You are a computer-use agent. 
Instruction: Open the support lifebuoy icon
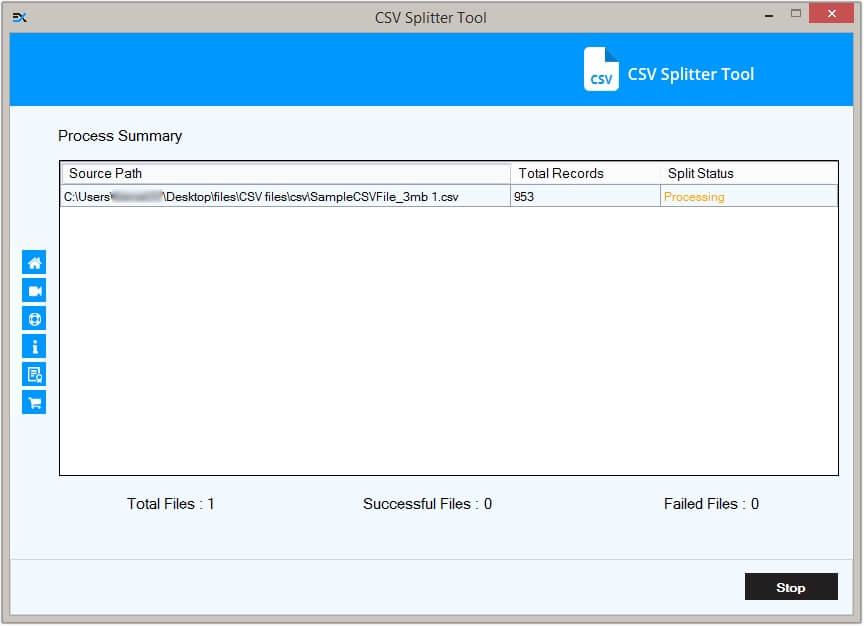(34, 319)
